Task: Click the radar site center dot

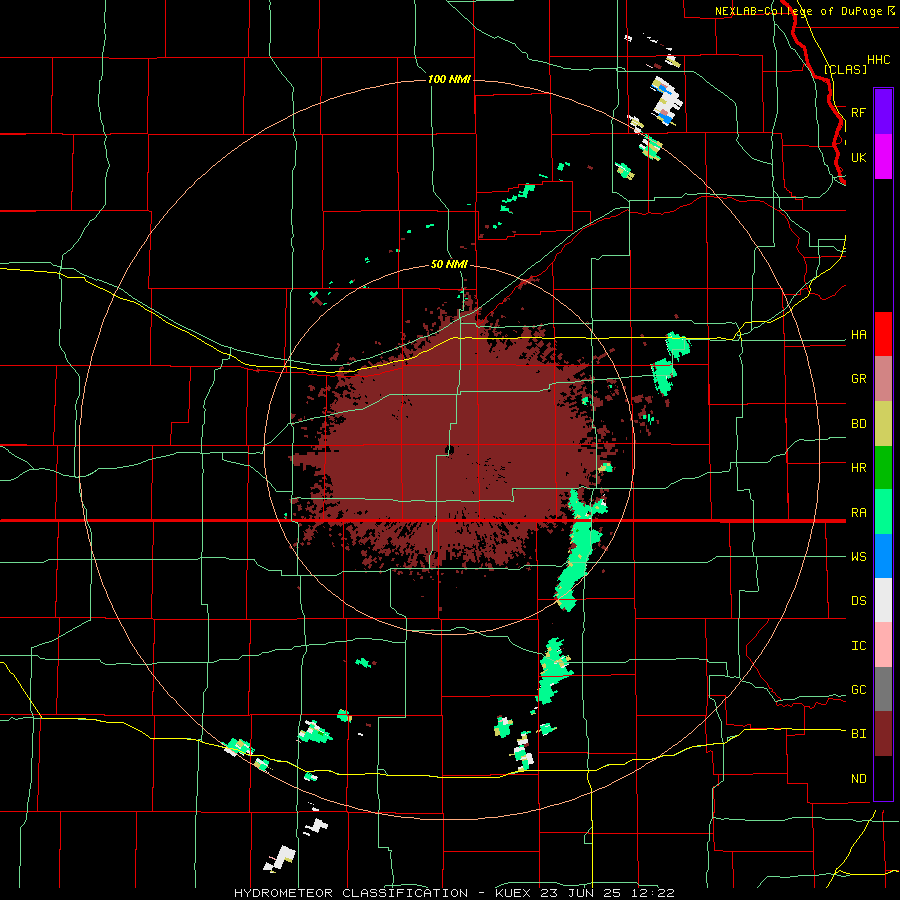Action: 449,450
